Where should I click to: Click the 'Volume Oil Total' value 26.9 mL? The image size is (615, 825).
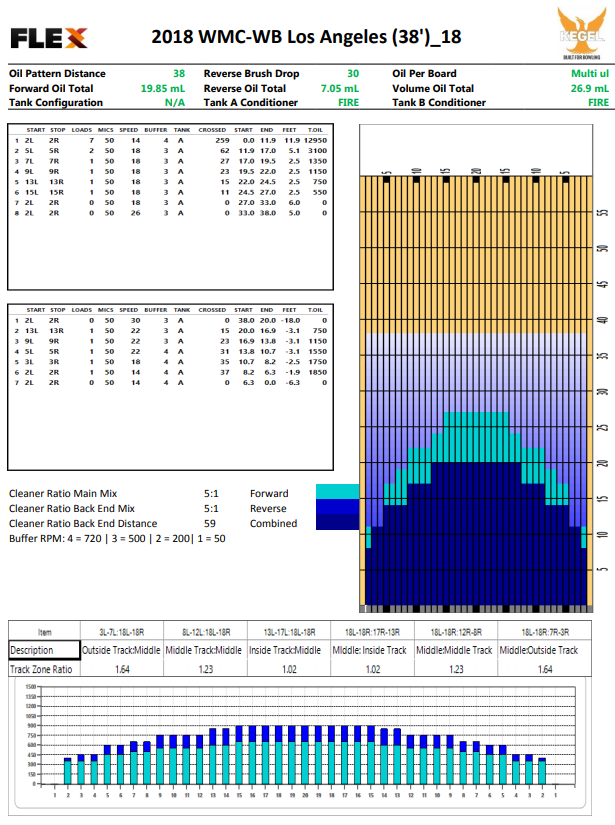point(590,88)
